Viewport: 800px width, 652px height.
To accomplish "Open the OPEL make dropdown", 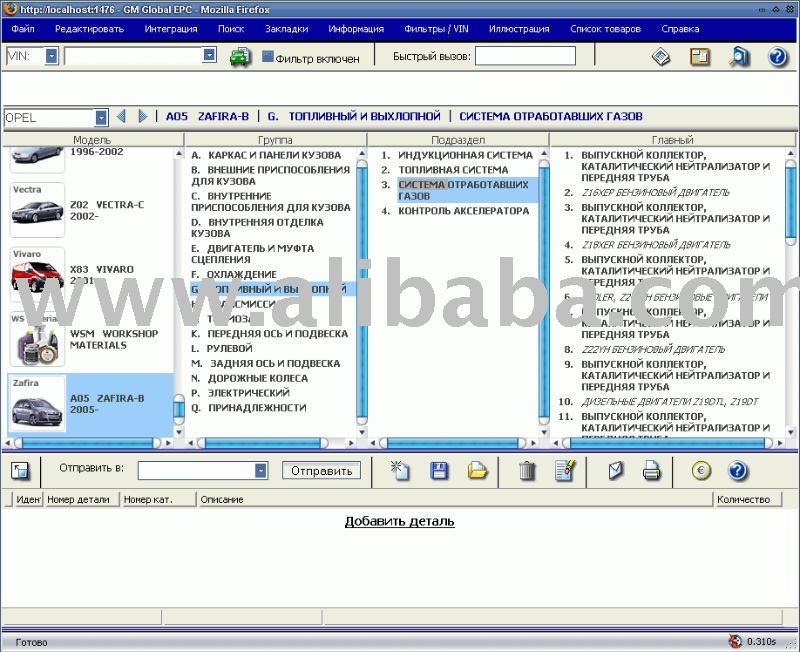I will 101,117.
